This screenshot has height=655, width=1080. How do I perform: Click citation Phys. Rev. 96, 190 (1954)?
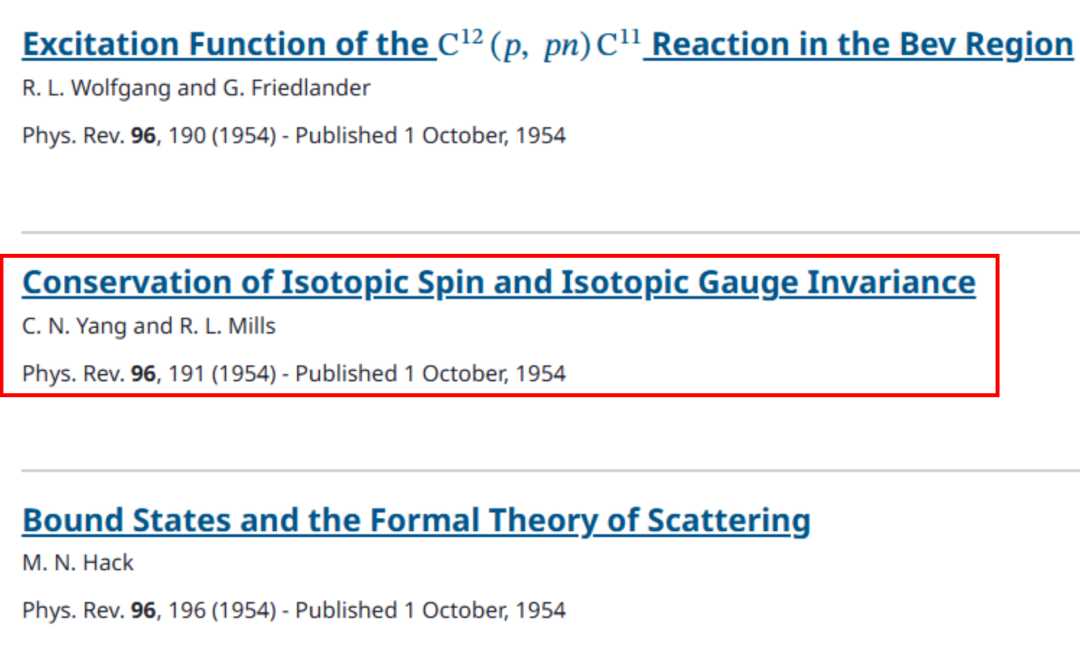pyautogui.click(x=148, y=136)
